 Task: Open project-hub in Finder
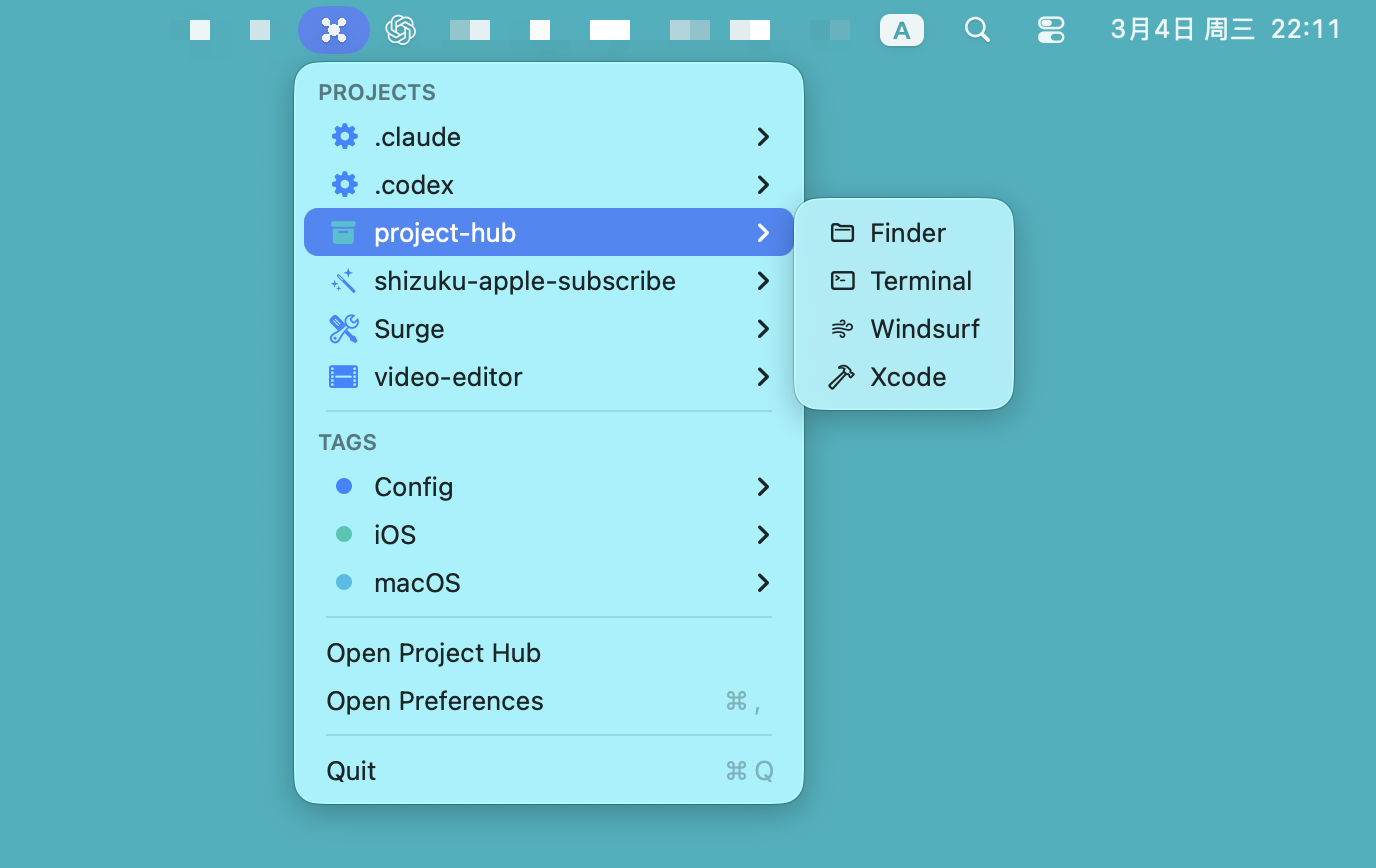[x=904, y=232]
